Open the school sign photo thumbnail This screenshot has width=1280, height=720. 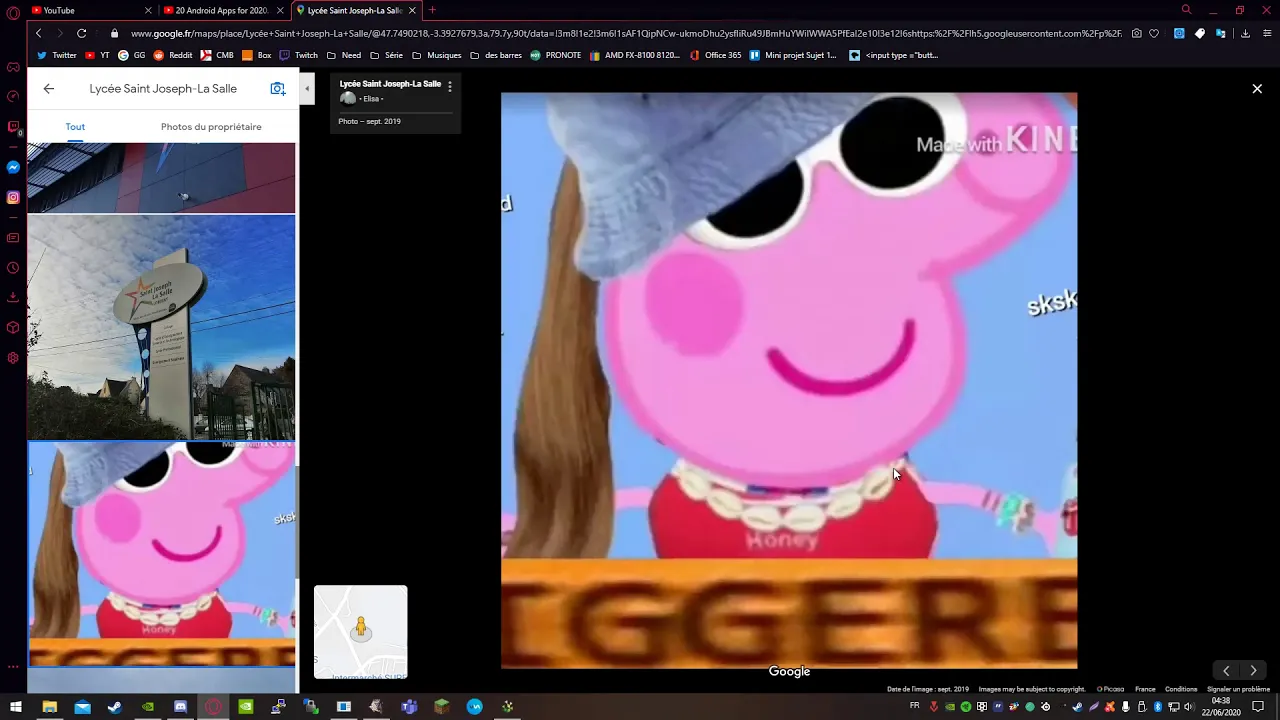161,328
